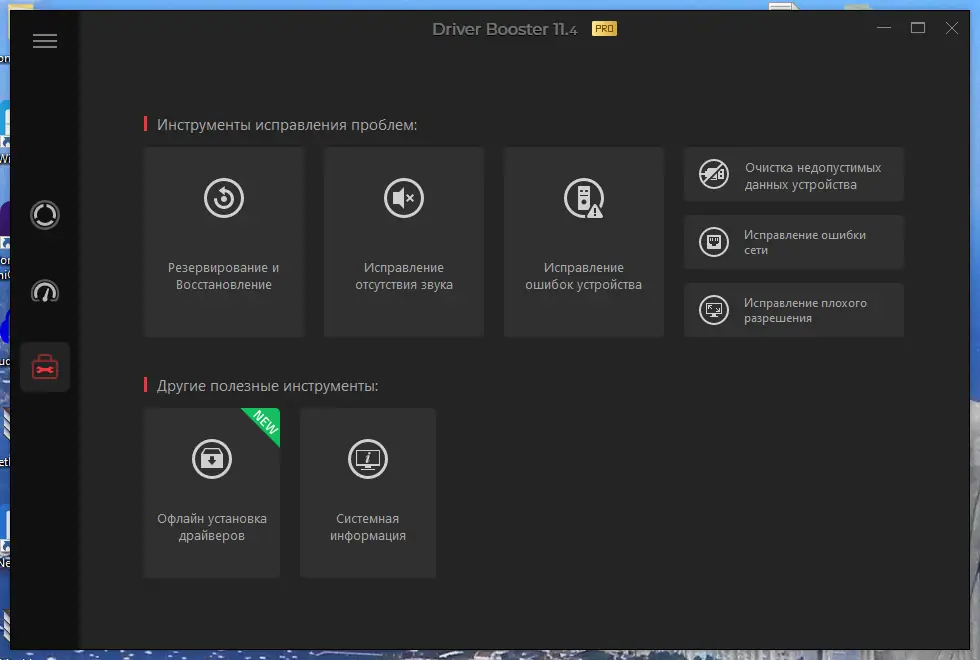Image resolution: width=980 pixels, height=660 pixels.
Task: Click the offline driver install icon
Action: click(212, 459)
